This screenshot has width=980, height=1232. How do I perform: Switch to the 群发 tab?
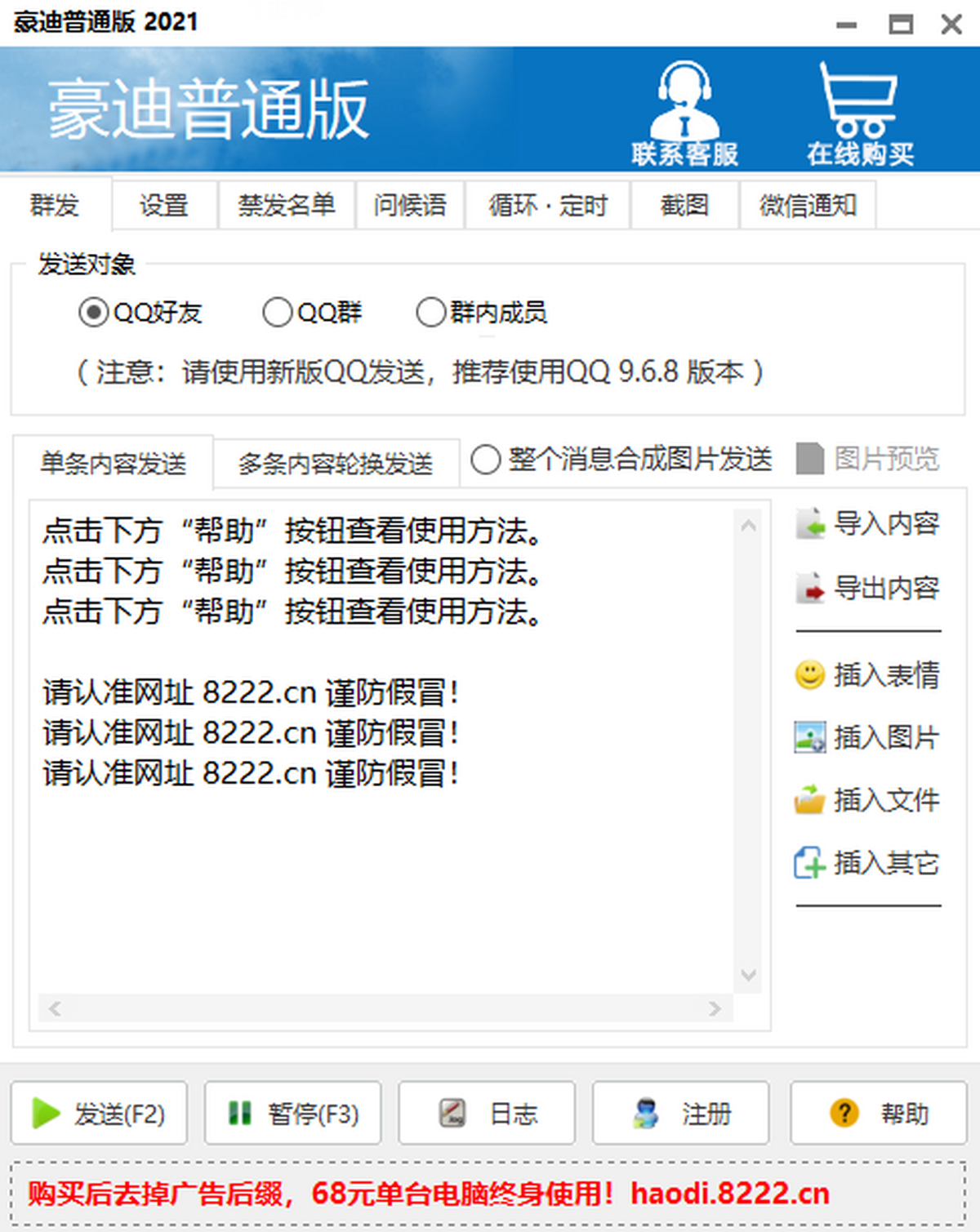56,204
